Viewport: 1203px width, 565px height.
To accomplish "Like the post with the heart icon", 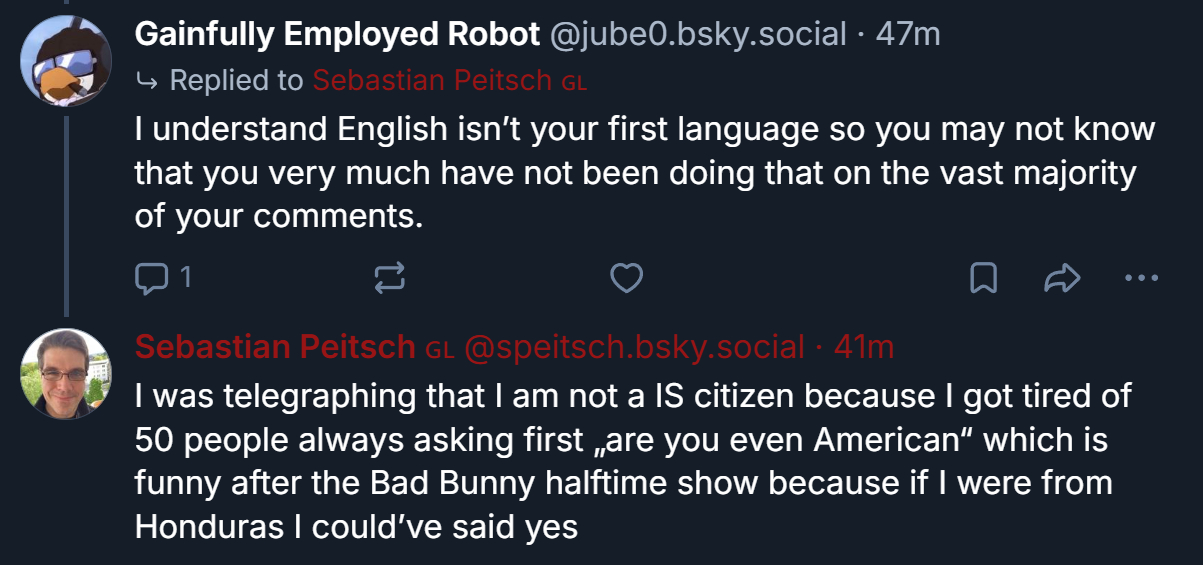I will coord(626,277).
